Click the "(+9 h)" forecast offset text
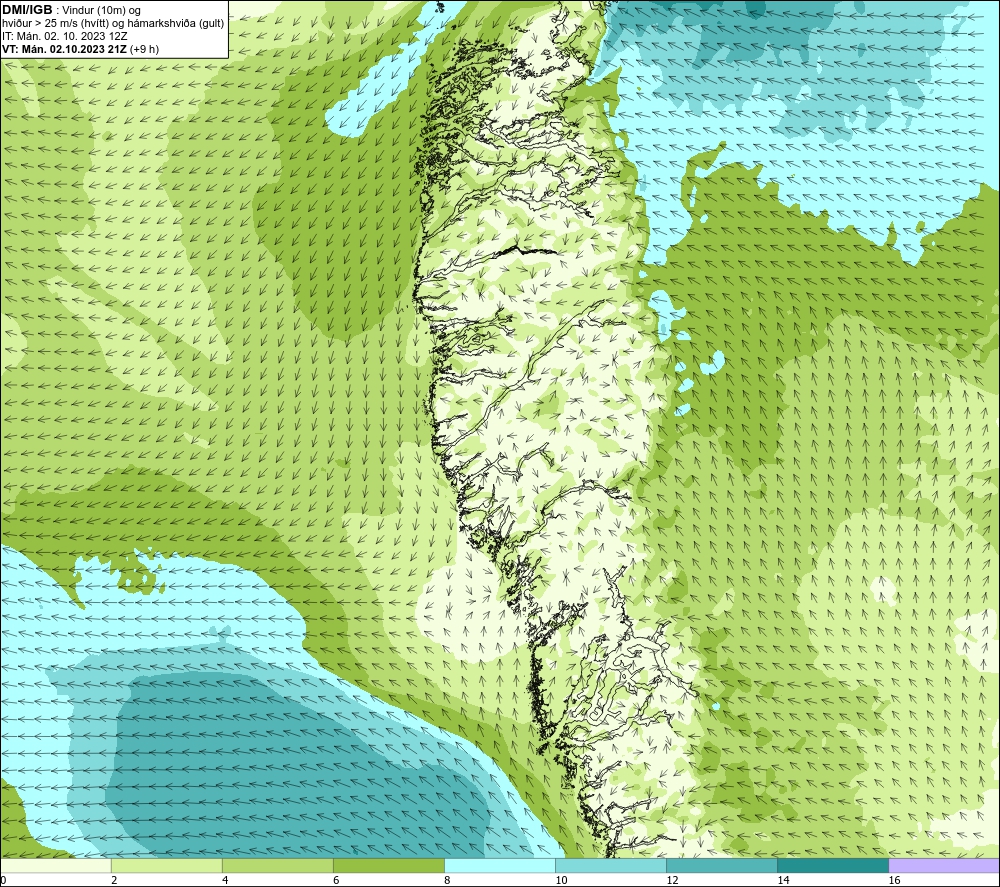Image resolution: width=1000 pixels, height=887 pixels. pos(144,49)
